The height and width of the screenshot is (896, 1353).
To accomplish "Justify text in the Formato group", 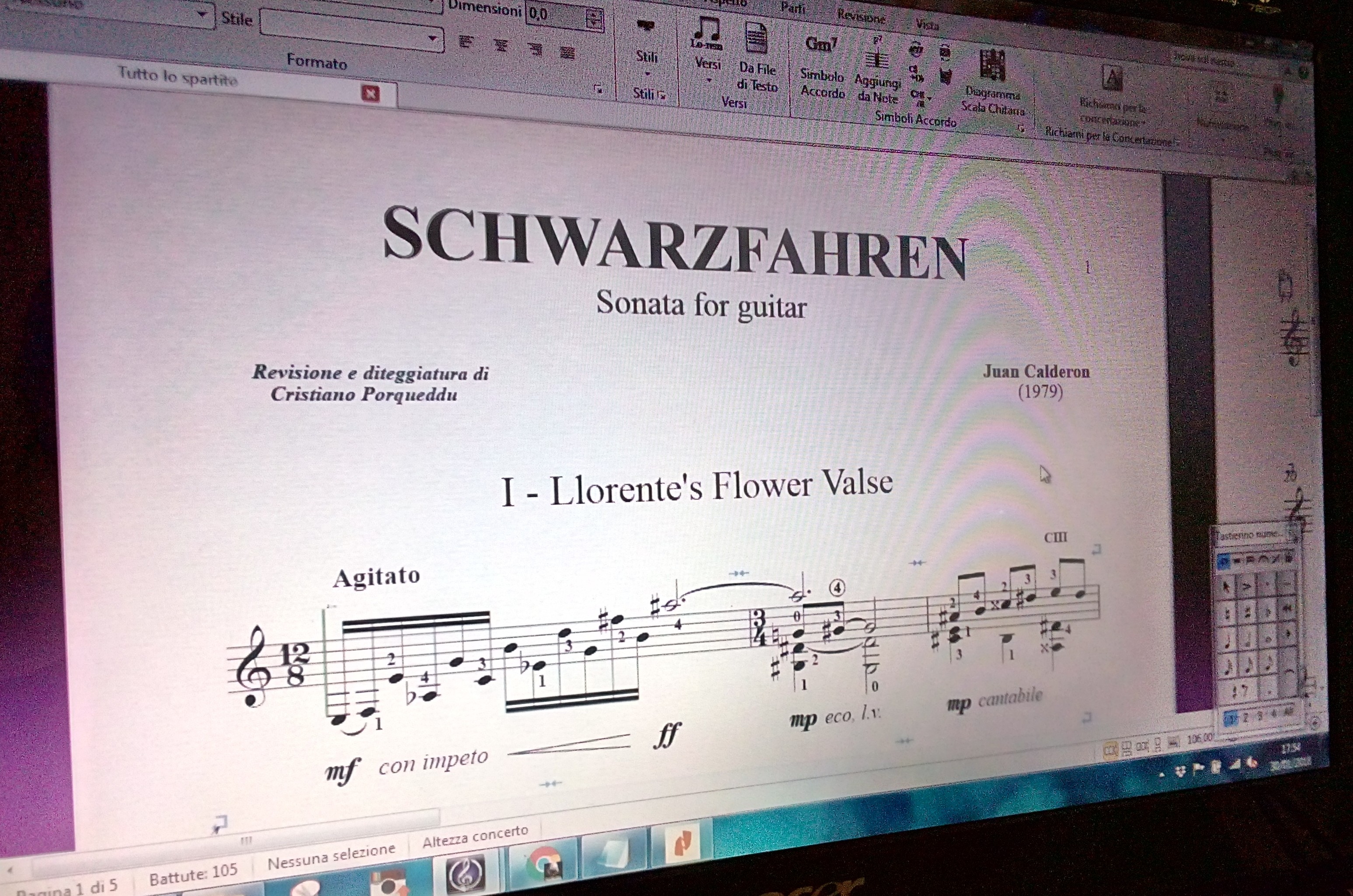I will (567, 52).
